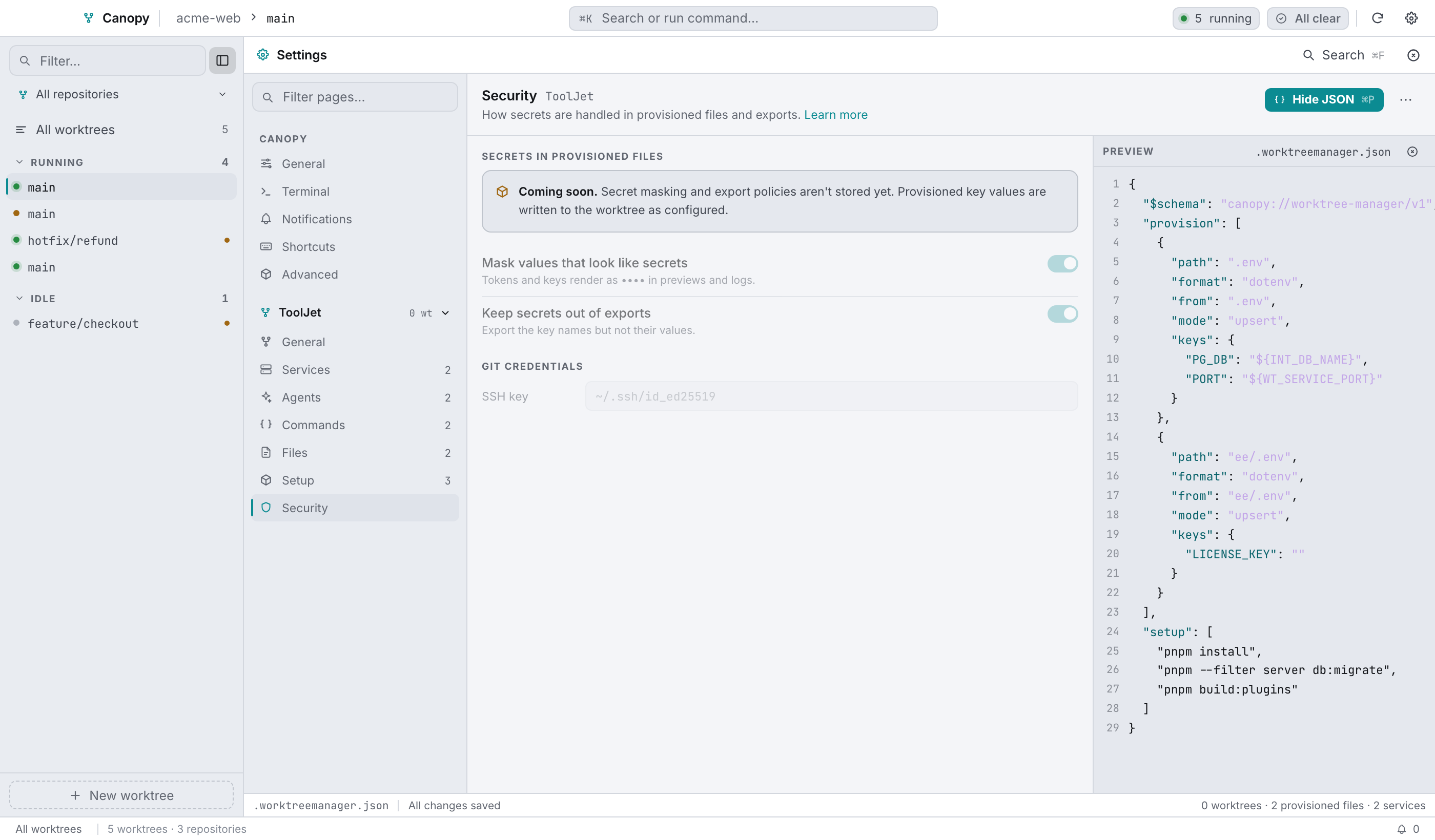Click the New worktree button
The height and width of the screenshot is (840, 1435).
(x=121, y=795)
